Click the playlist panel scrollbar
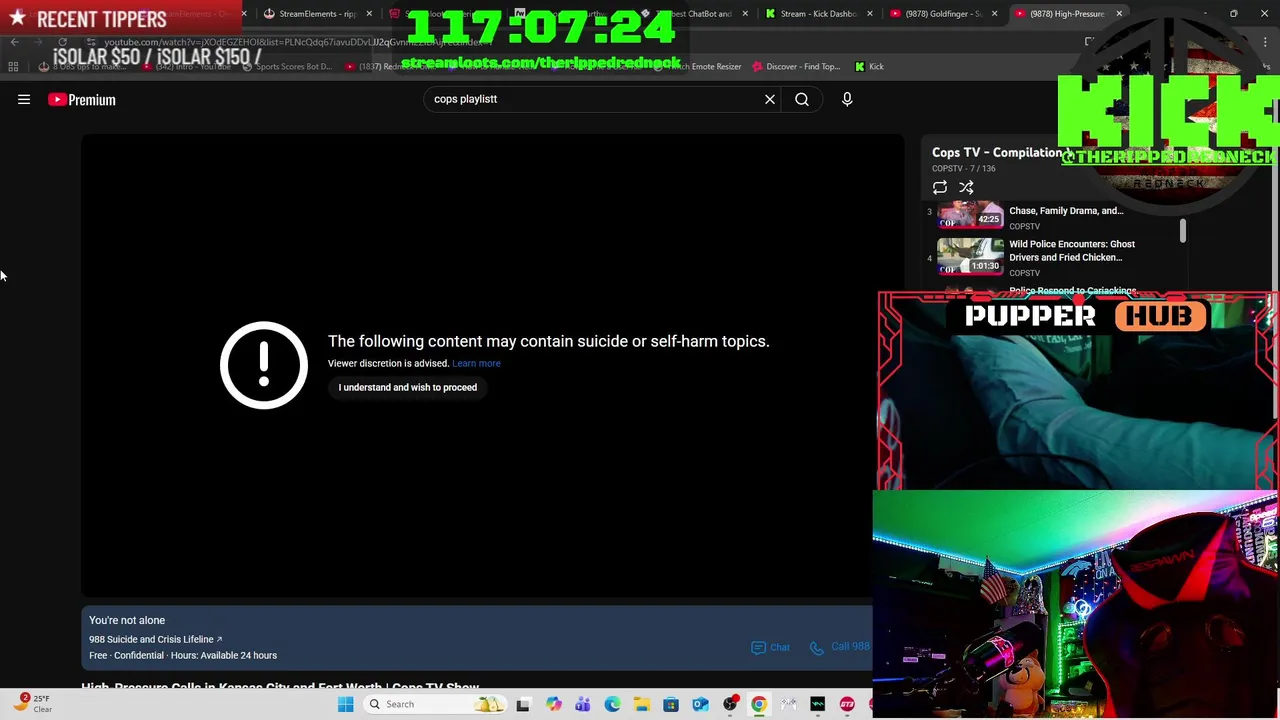 (x=1182, y=231)
